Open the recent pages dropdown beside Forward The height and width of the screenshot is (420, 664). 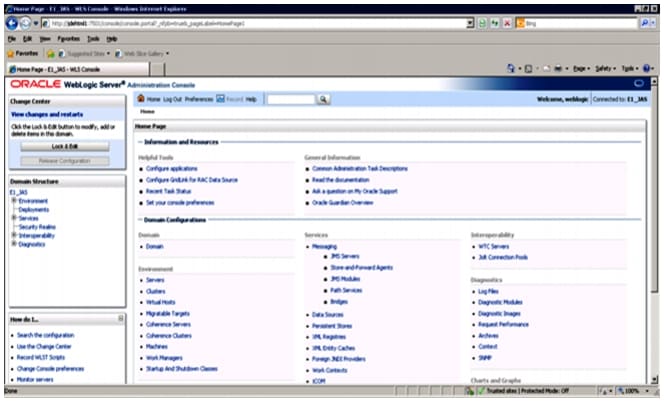tap(36, 23)
